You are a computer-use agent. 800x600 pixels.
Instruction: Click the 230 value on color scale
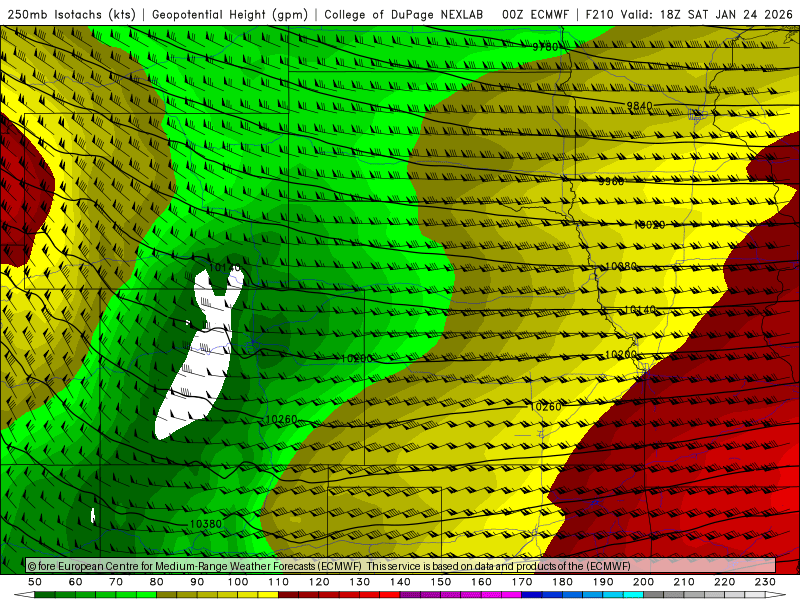point(765,582)
